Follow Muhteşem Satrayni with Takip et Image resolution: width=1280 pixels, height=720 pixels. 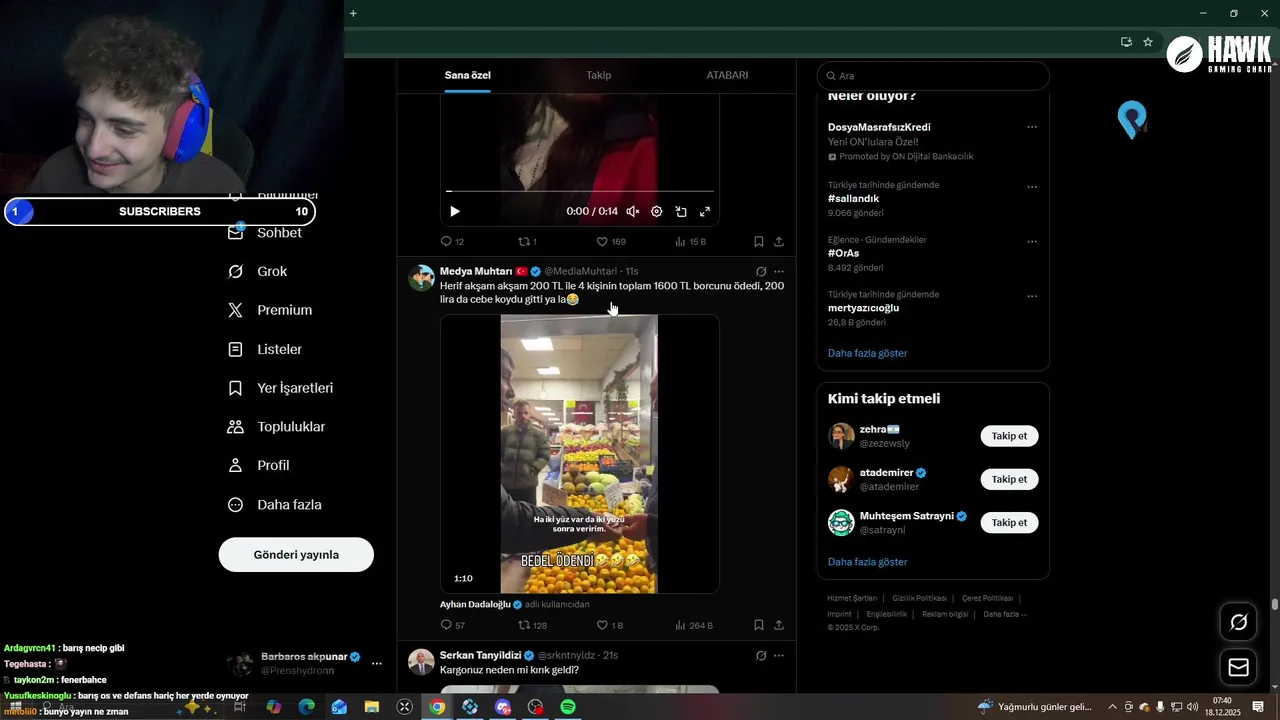tap(1009, 522)
